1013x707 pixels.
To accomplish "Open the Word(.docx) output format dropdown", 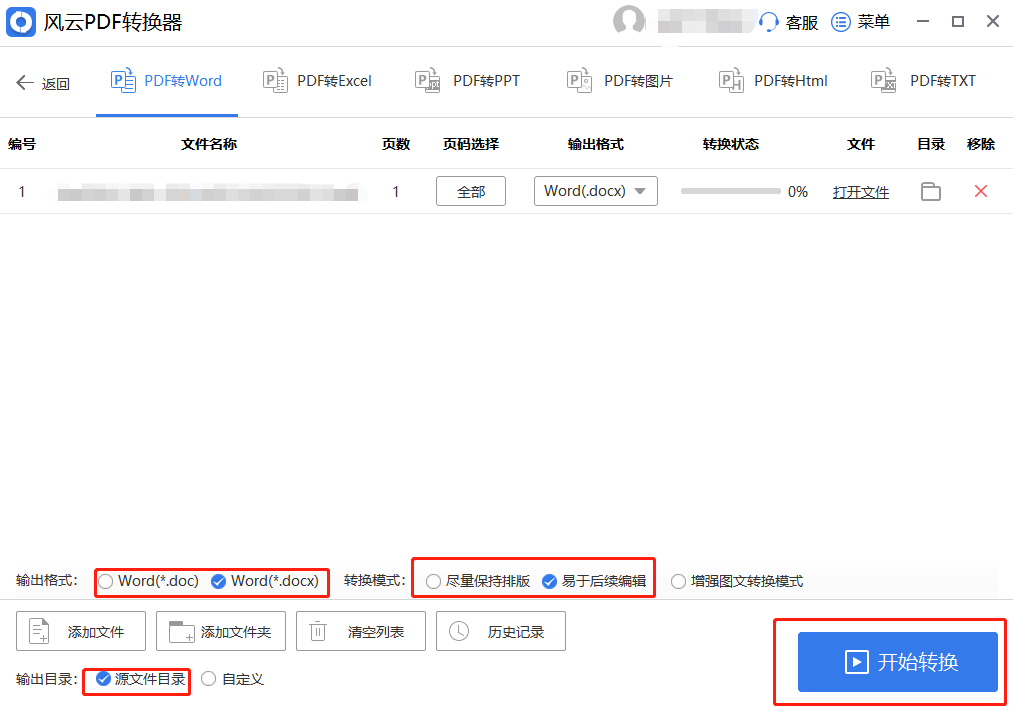I will pos(596,191).
